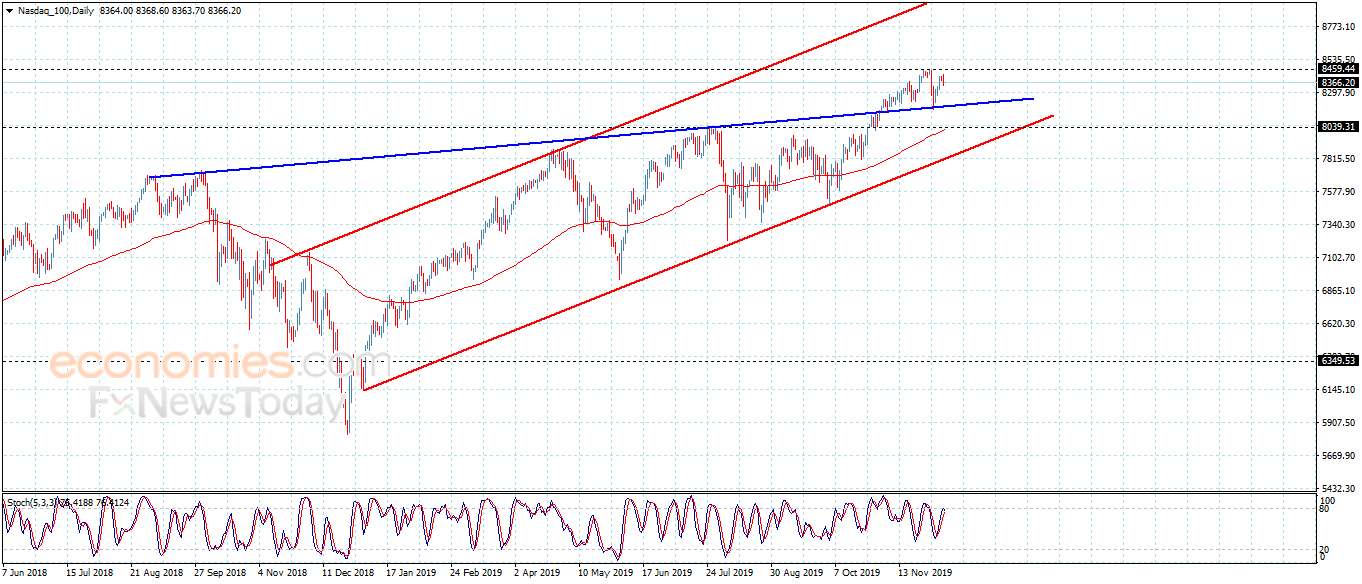1362x584 pixels.
Task: Click the 4 Nov 2018 date label
Action: click(282, 574)
